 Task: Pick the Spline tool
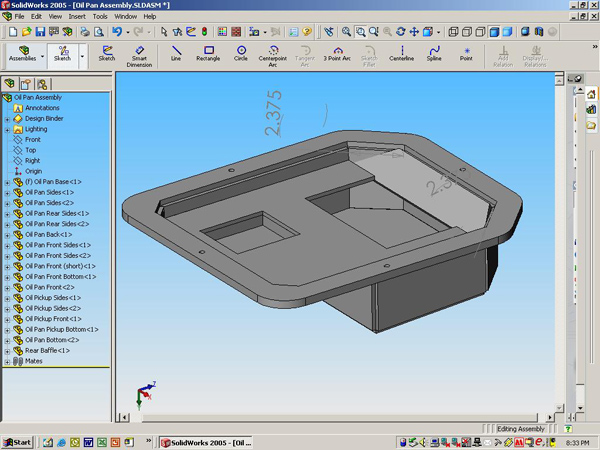click(434, 53)
